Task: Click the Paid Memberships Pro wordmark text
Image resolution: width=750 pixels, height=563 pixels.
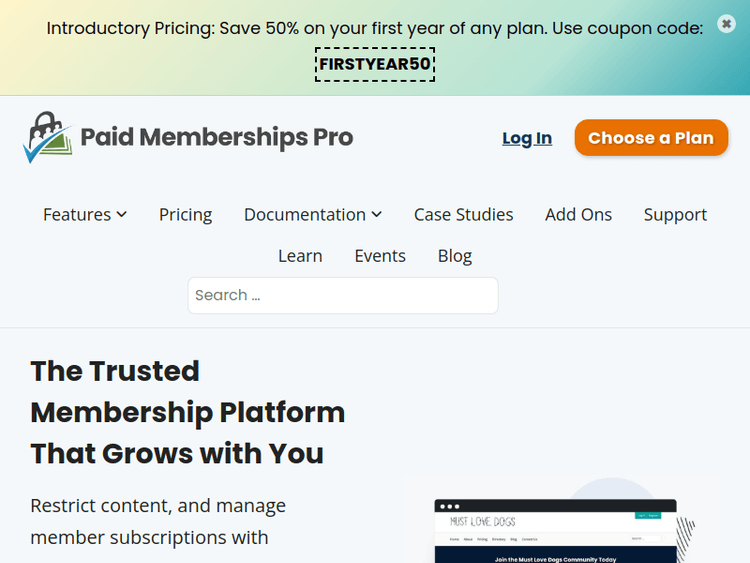Action: point(217,137)
